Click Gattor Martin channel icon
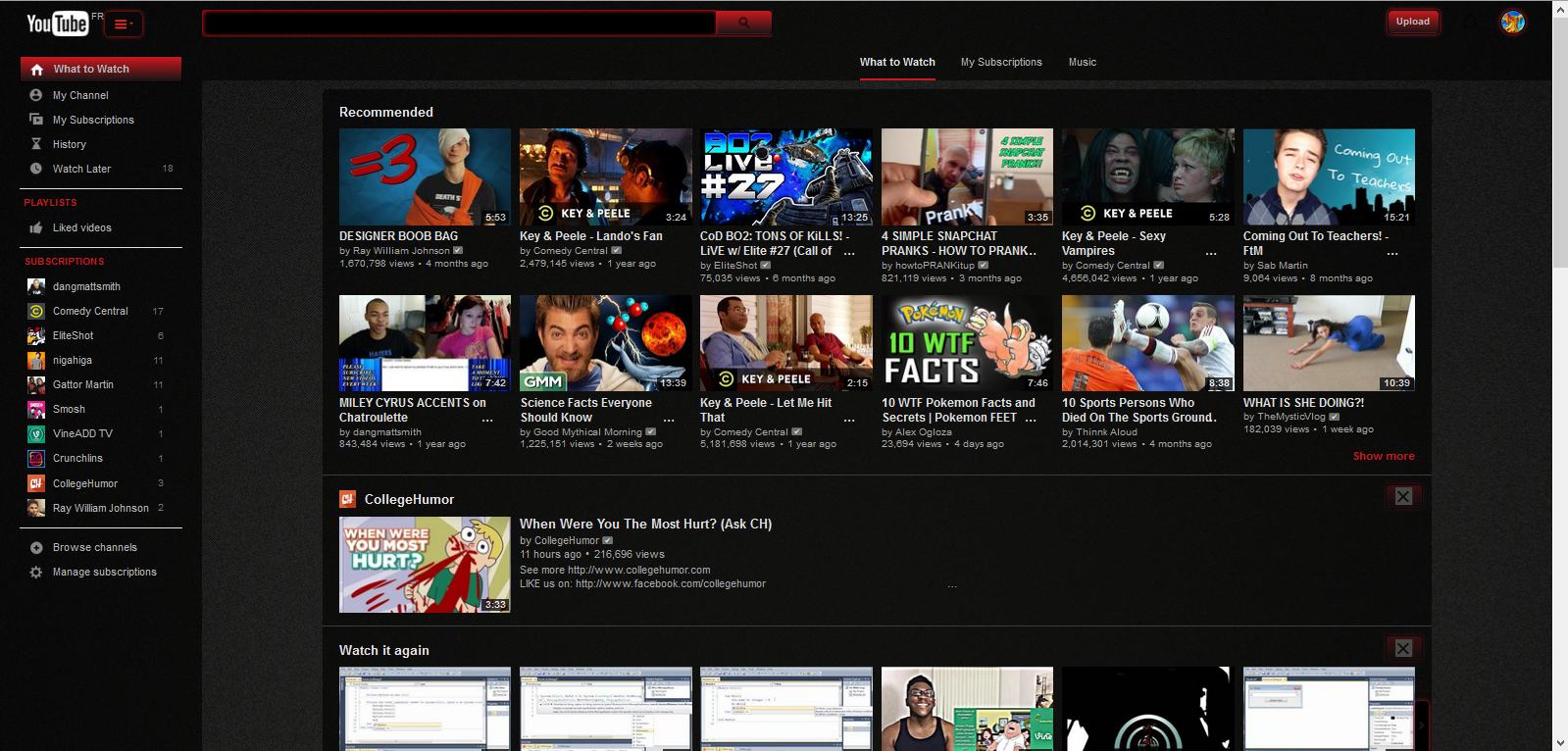This screenshot has height=751, width=1568. coord(36,384)
